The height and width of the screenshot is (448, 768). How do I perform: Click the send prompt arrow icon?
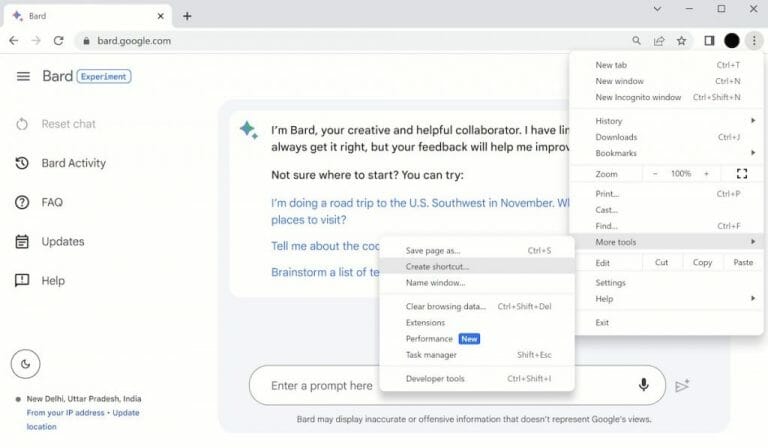[682, 385]
